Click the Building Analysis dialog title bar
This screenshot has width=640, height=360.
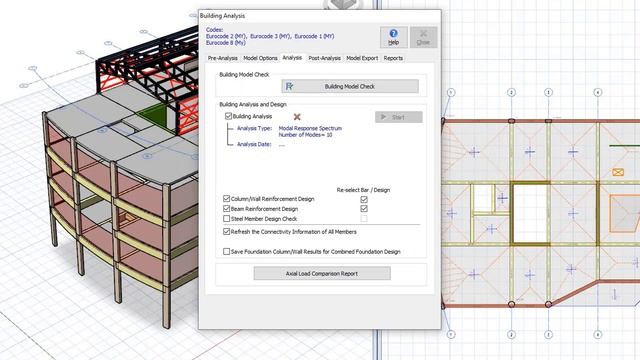tap(320, 16)
